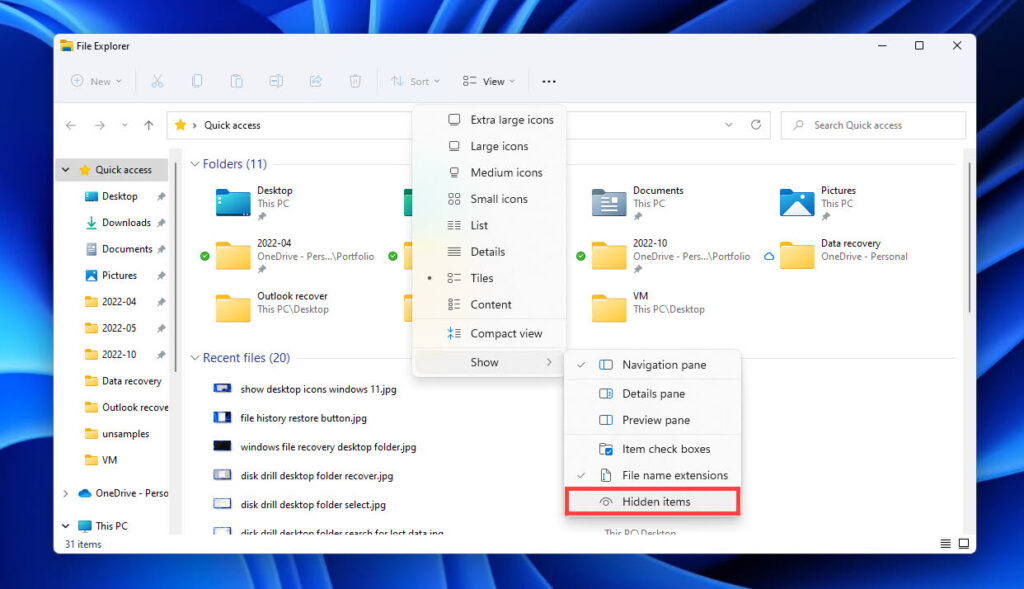Enable Item check boxes option

(665, 448)
